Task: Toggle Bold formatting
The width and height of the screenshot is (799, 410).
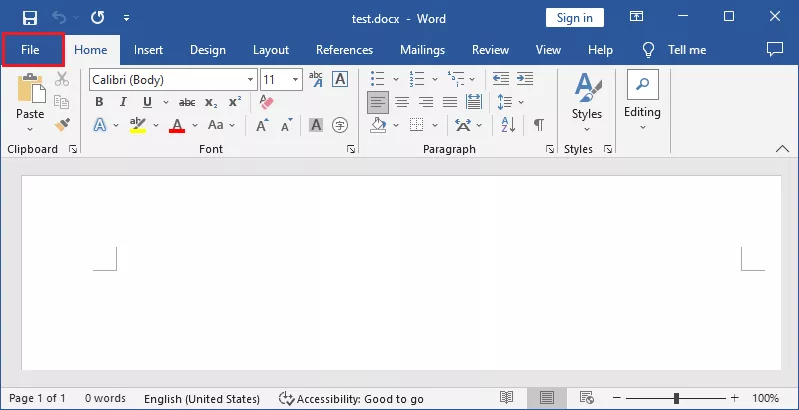Action: point(99,102)
